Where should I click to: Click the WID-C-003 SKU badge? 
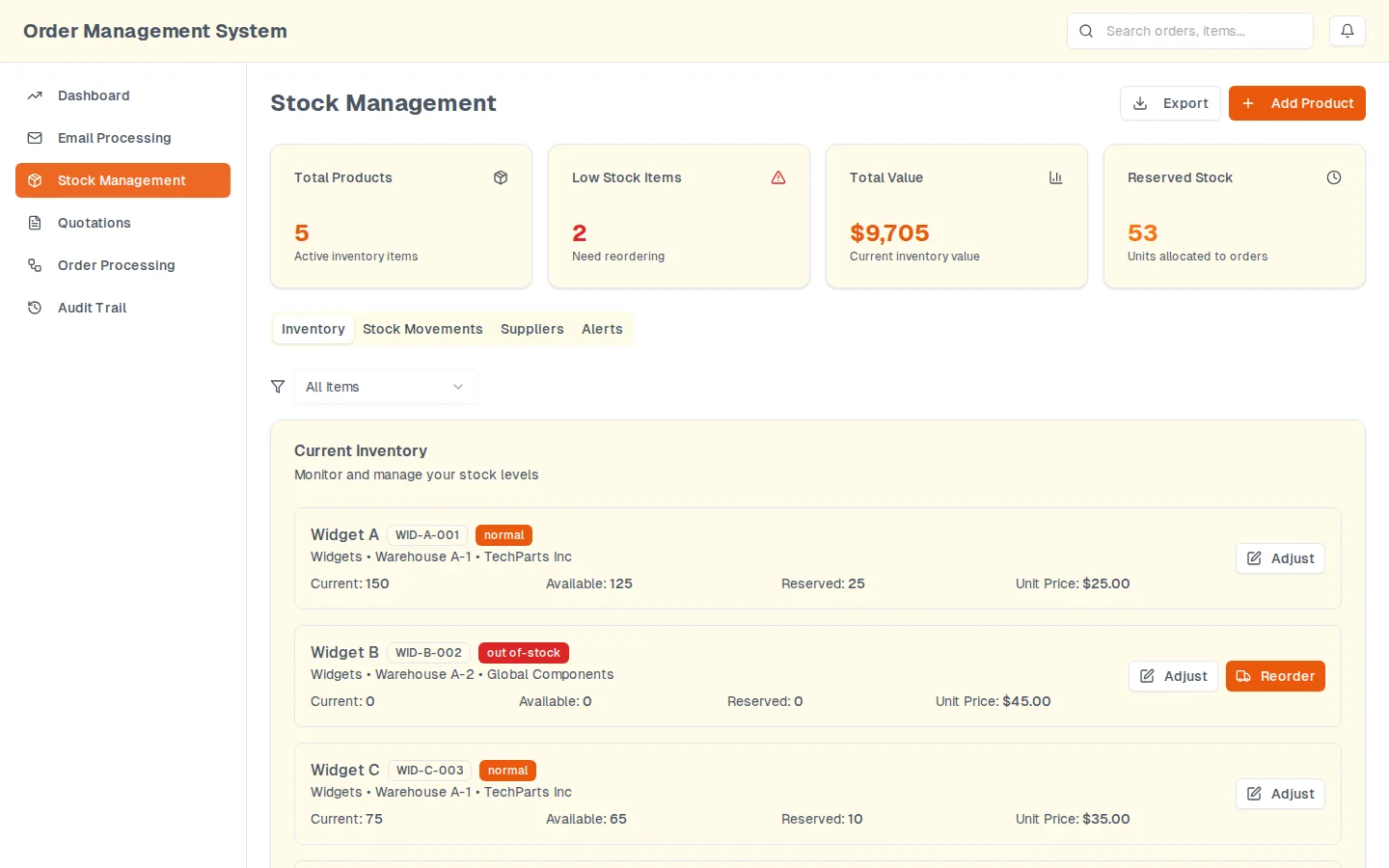click(x=429, y=771)
